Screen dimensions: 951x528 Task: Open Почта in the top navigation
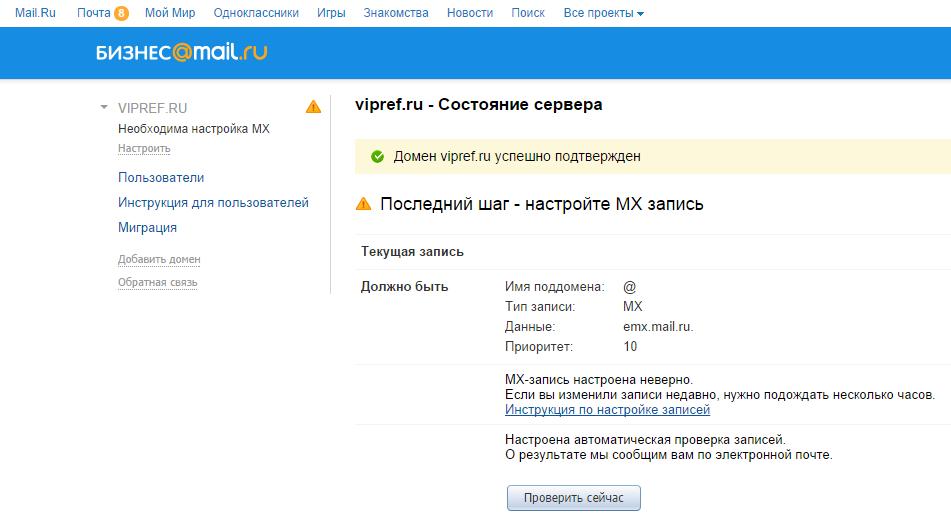coord(93,13)
